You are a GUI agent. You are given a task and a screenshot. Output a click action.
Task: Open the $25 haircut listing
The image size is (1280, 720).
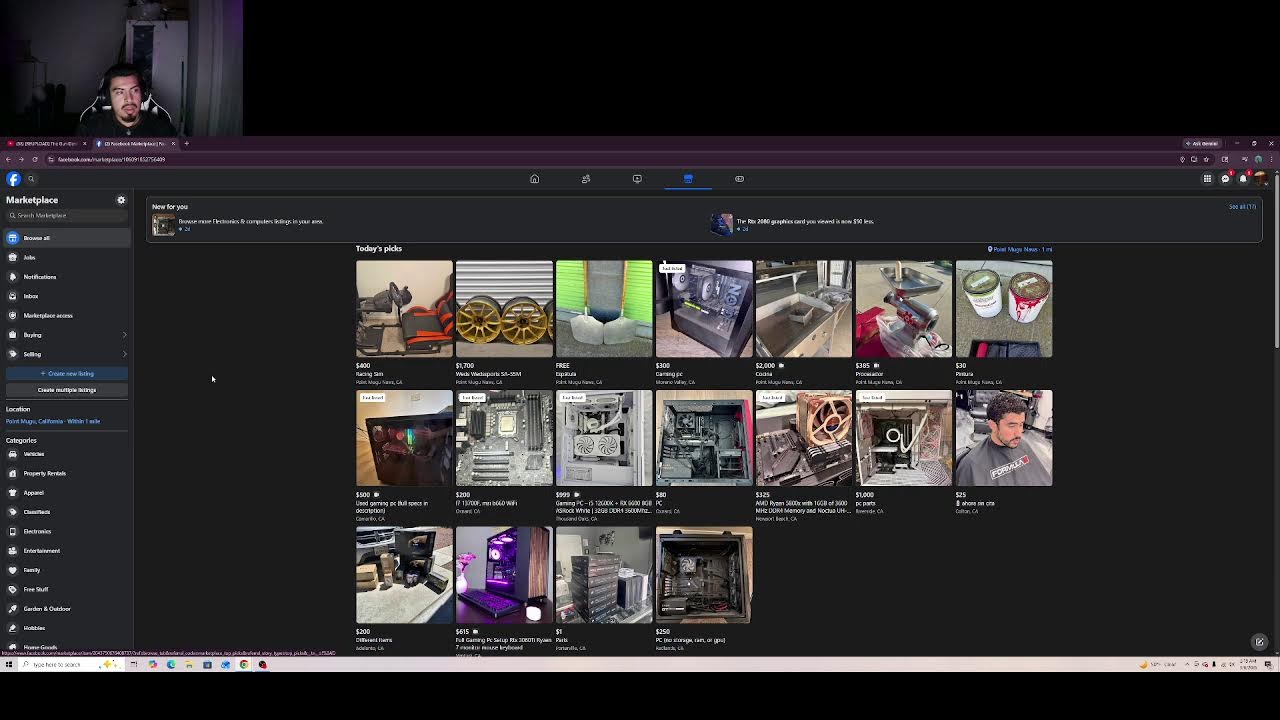pos(1004,452)
